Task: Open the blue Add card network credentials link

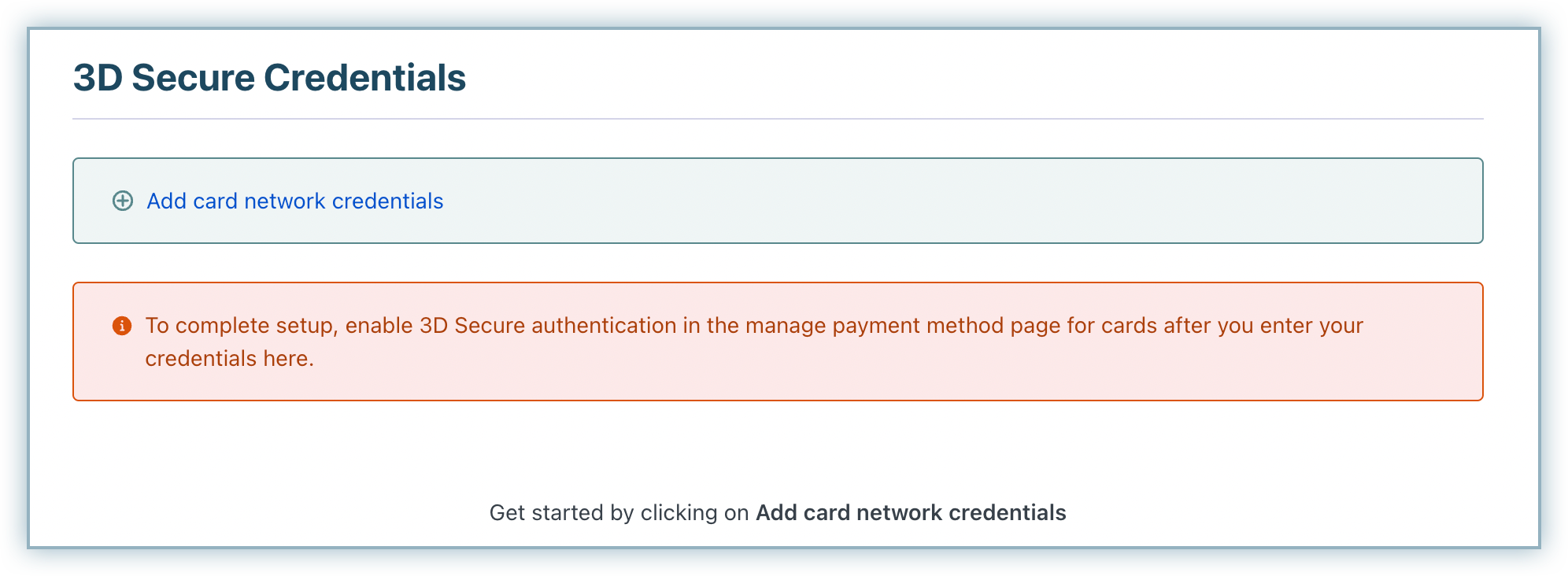Action: [295, 201]
